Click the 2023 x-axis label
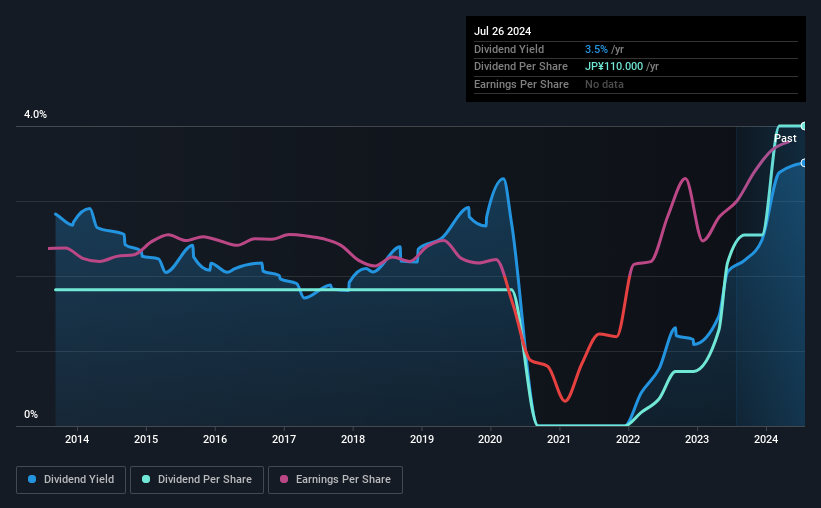 697,439
